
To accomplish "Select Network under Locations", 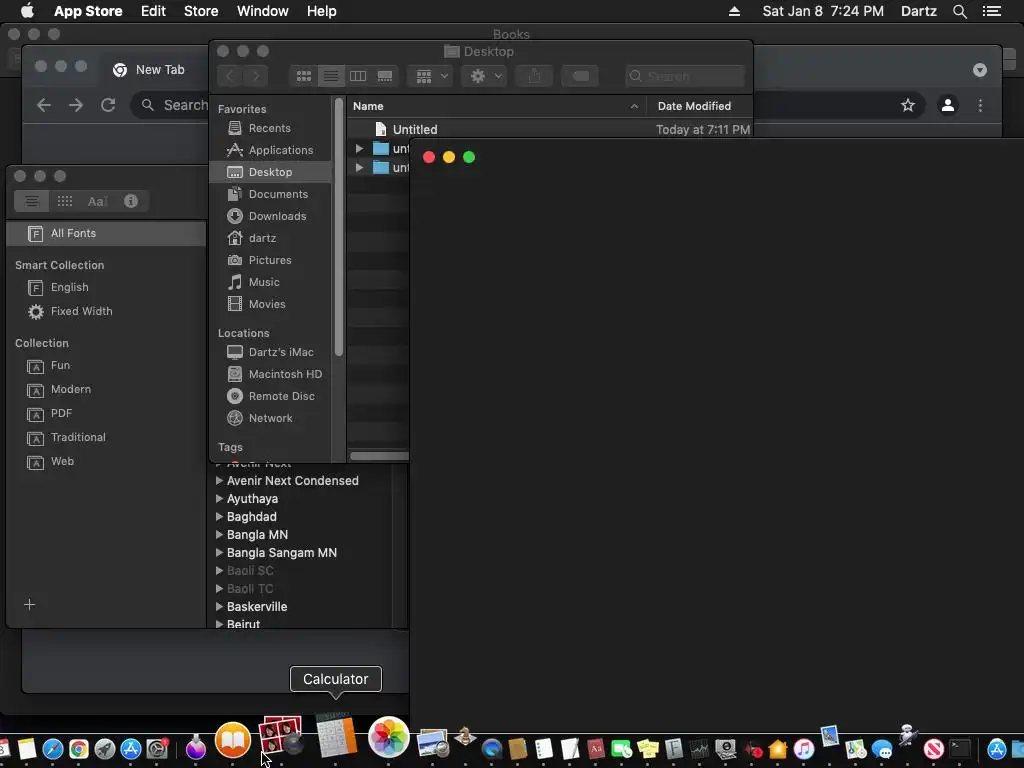I will click(x=269, y=418).
